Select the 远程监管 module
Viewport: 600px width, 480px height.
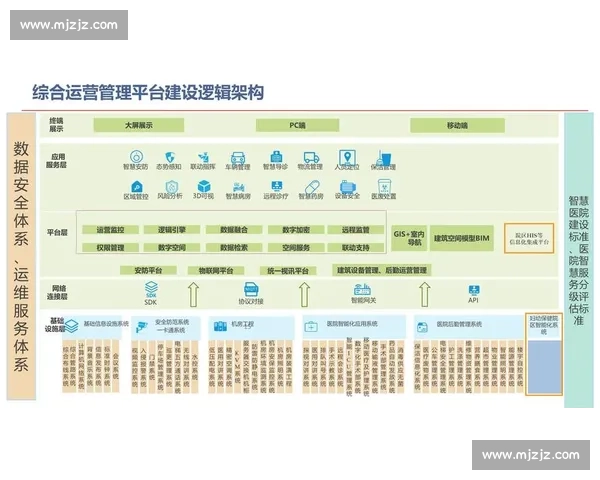pyautogui.click(x=355, y=230)
